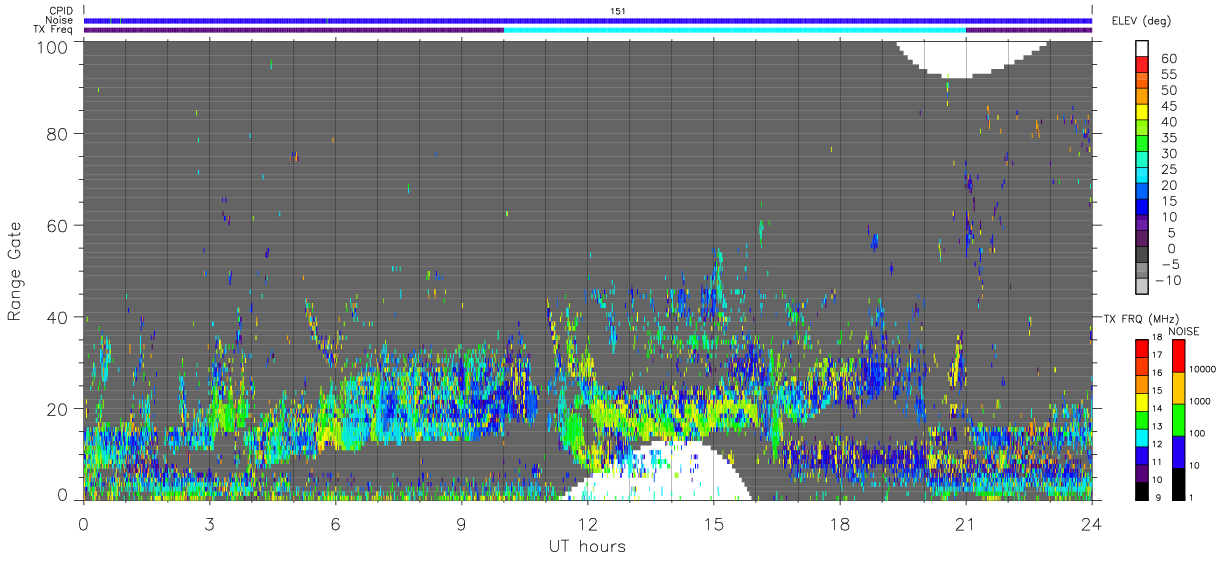Click the blue 10–100 noise swatch
1228x567 pixels.
click(x=1177, y=452)
